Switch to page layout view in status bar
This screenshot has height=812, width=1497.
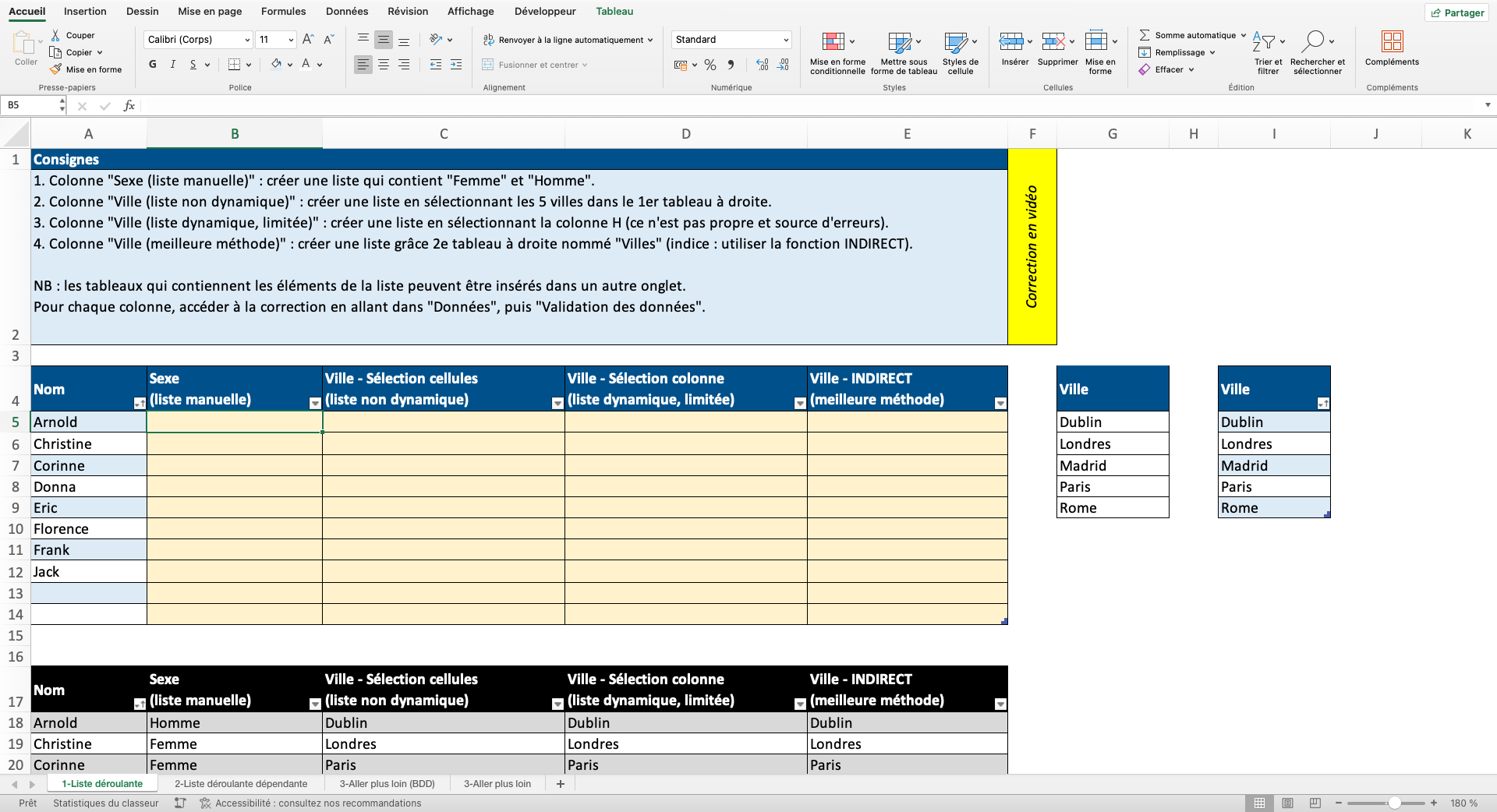coord(1287,803)
